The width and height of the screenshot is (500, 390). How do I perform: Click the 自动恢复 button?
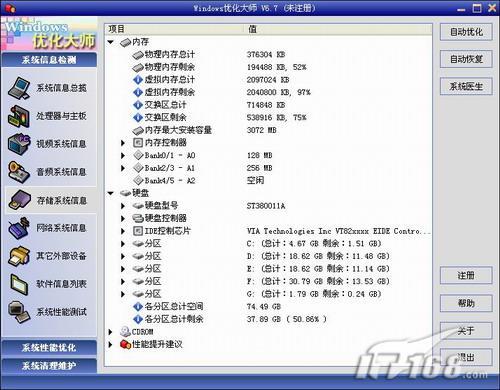[x=466, y=59]
